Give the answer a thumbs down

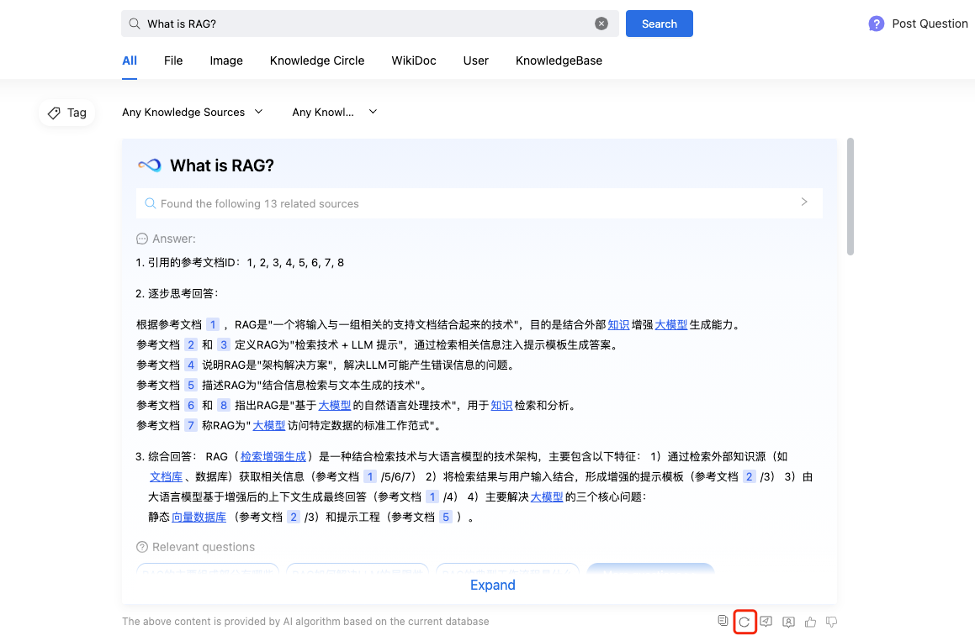click(x=831, y=621)
